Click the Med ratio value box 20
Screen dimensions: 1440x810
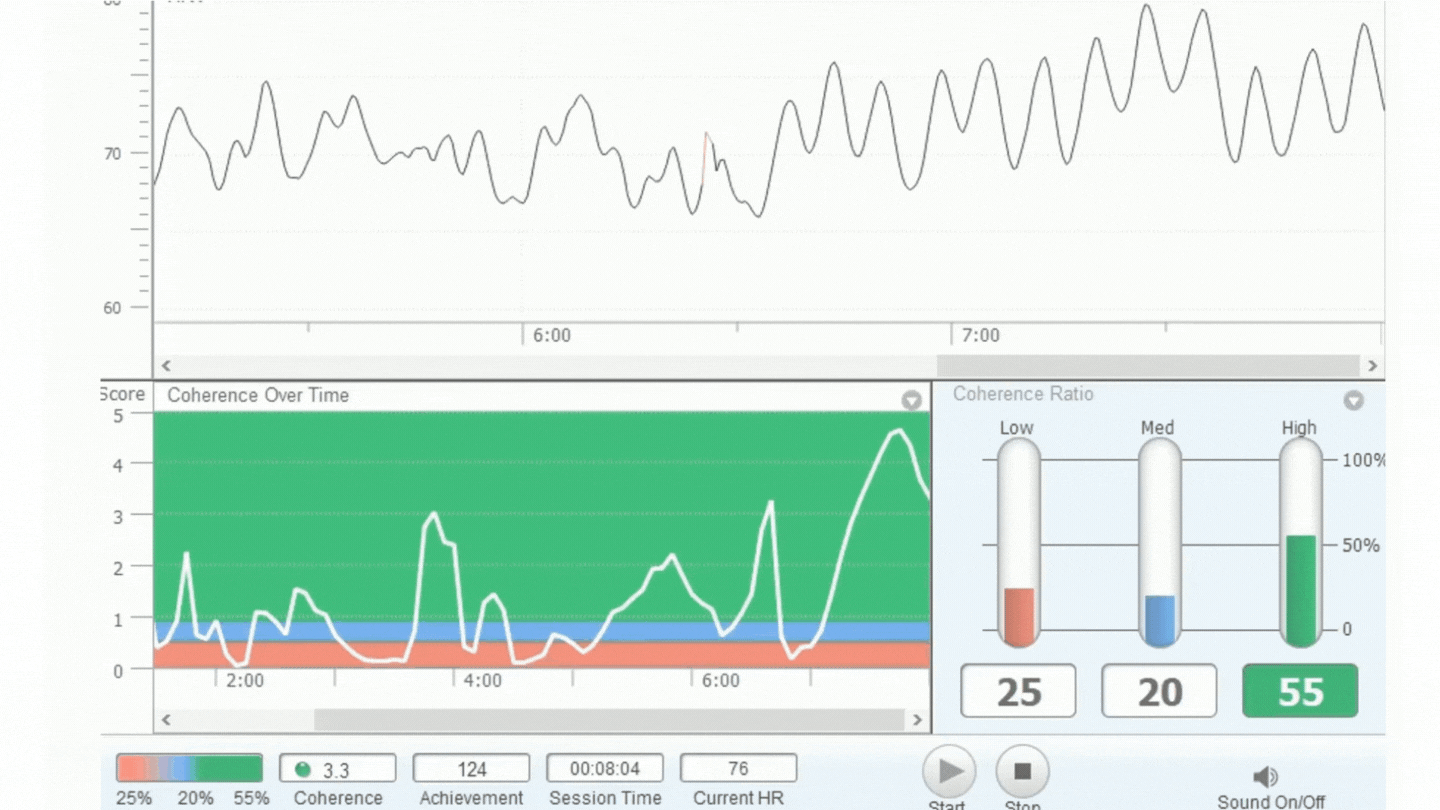click(1160, 691)
